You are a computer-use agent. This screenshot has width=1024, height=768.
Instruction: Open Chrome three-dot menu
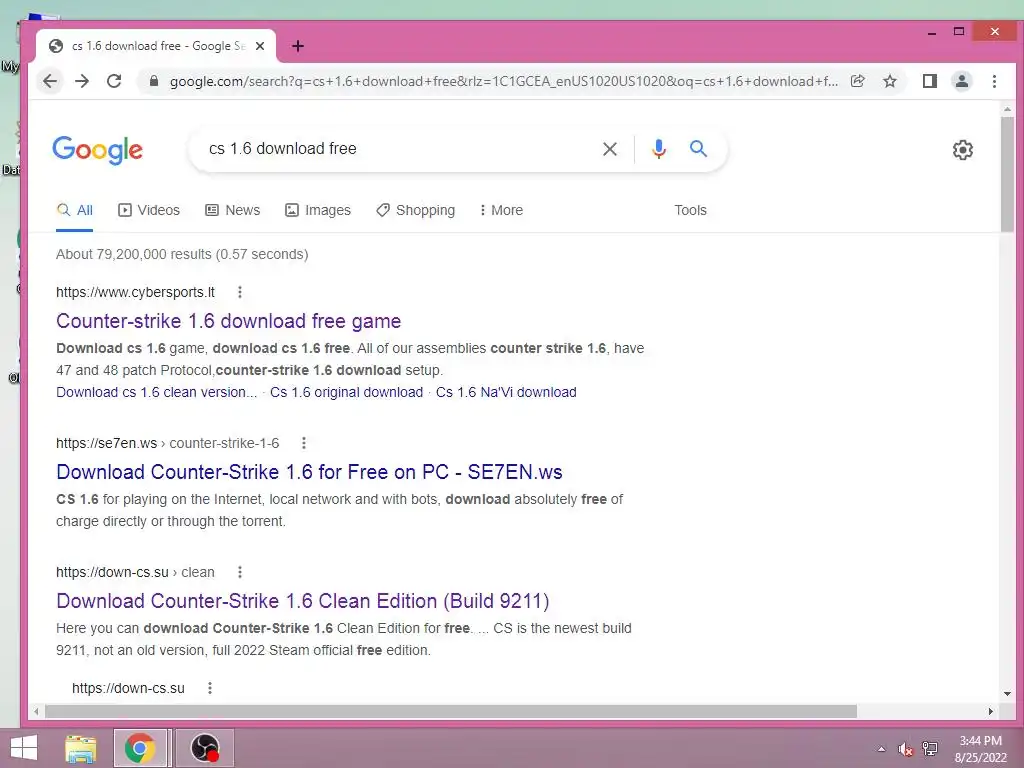994,81
